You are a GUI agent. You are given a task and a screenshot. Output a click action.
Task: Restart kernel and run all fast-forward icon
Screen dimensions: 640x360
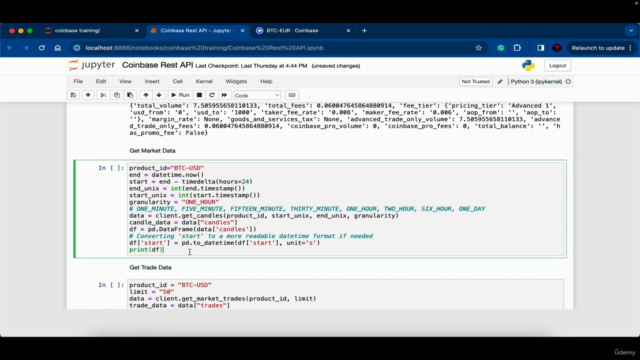(224, 95)
